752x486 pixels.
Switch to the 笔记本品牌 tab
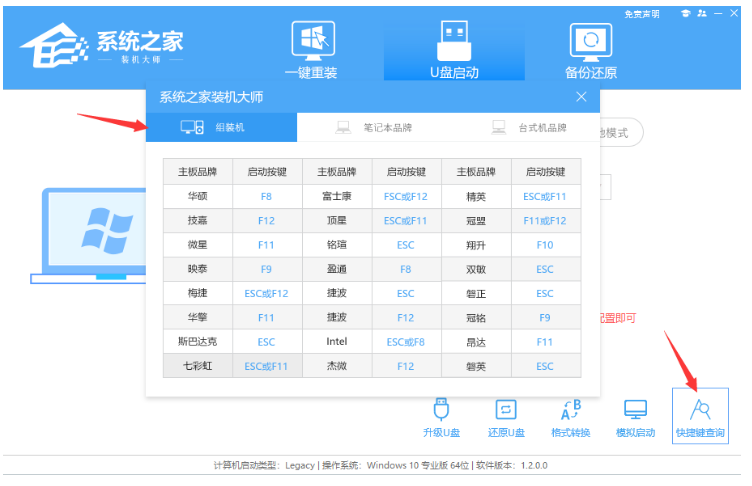(x=373, y=128)
